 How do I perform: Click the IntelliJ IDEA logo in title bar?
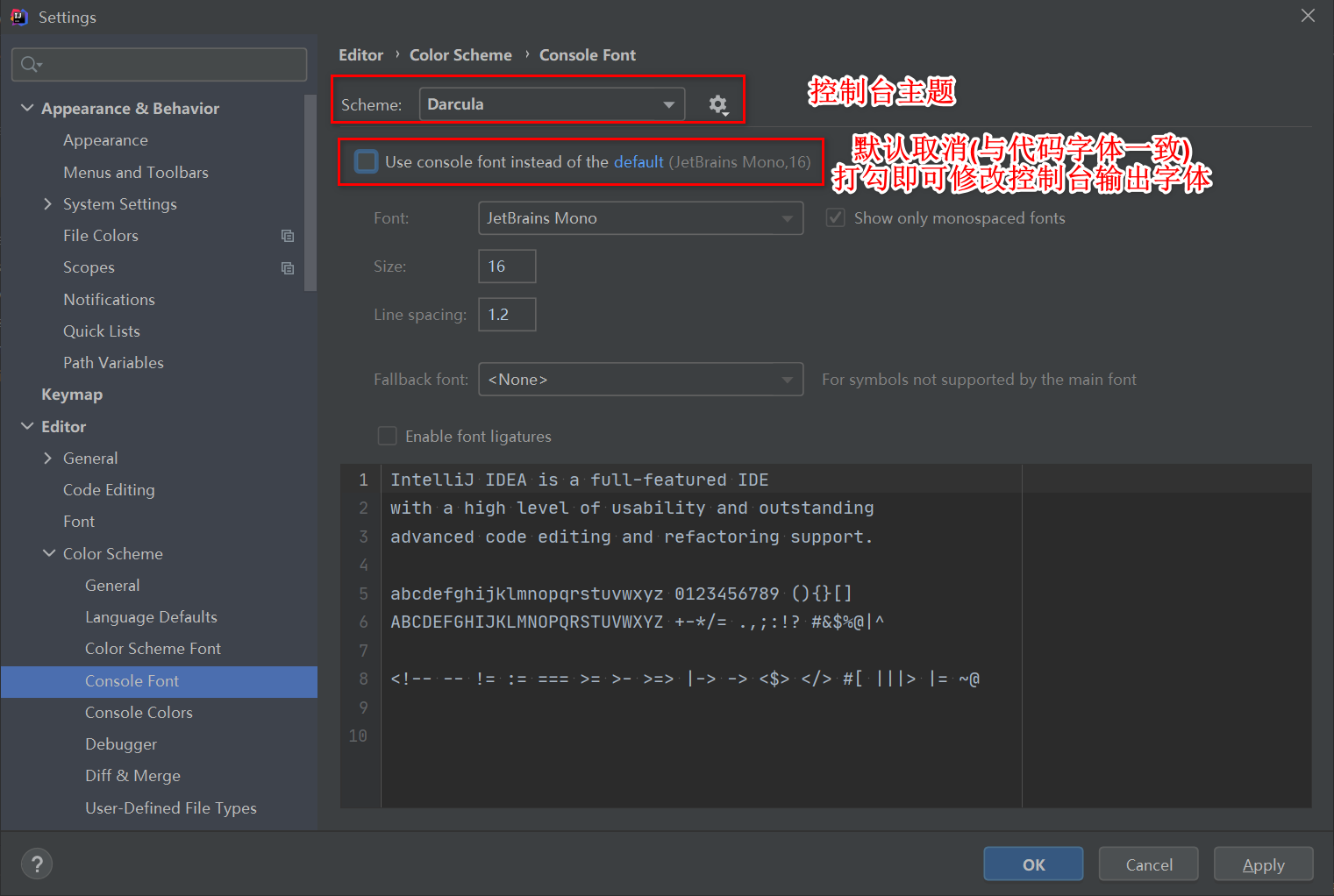pos(18,16)
